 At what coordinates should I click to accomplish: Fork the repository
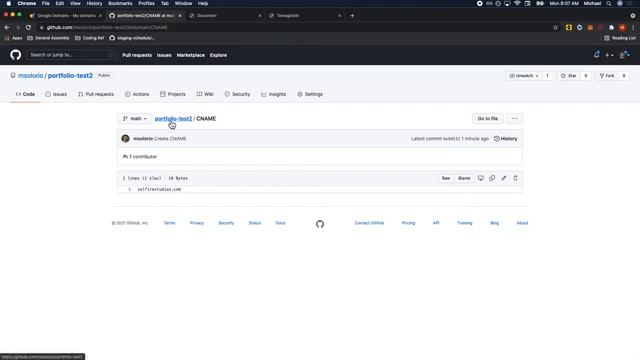click(x=607, y=76)
